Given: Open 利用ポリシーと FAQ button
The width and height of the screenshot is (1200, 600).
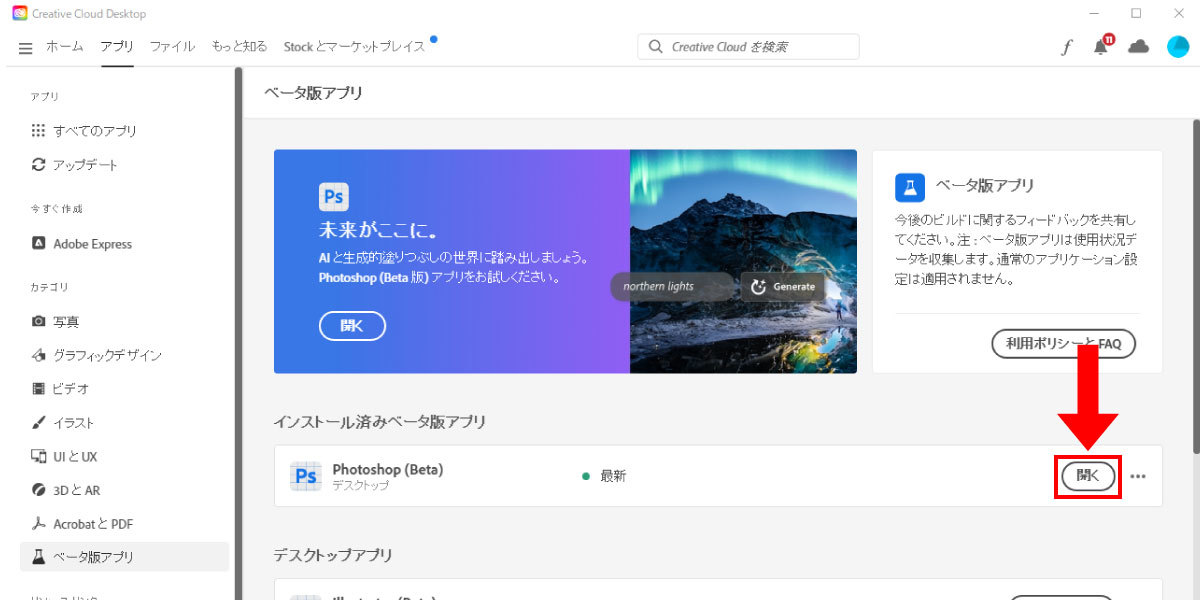Looking at the screenshot, I should tap(1063, 343).
